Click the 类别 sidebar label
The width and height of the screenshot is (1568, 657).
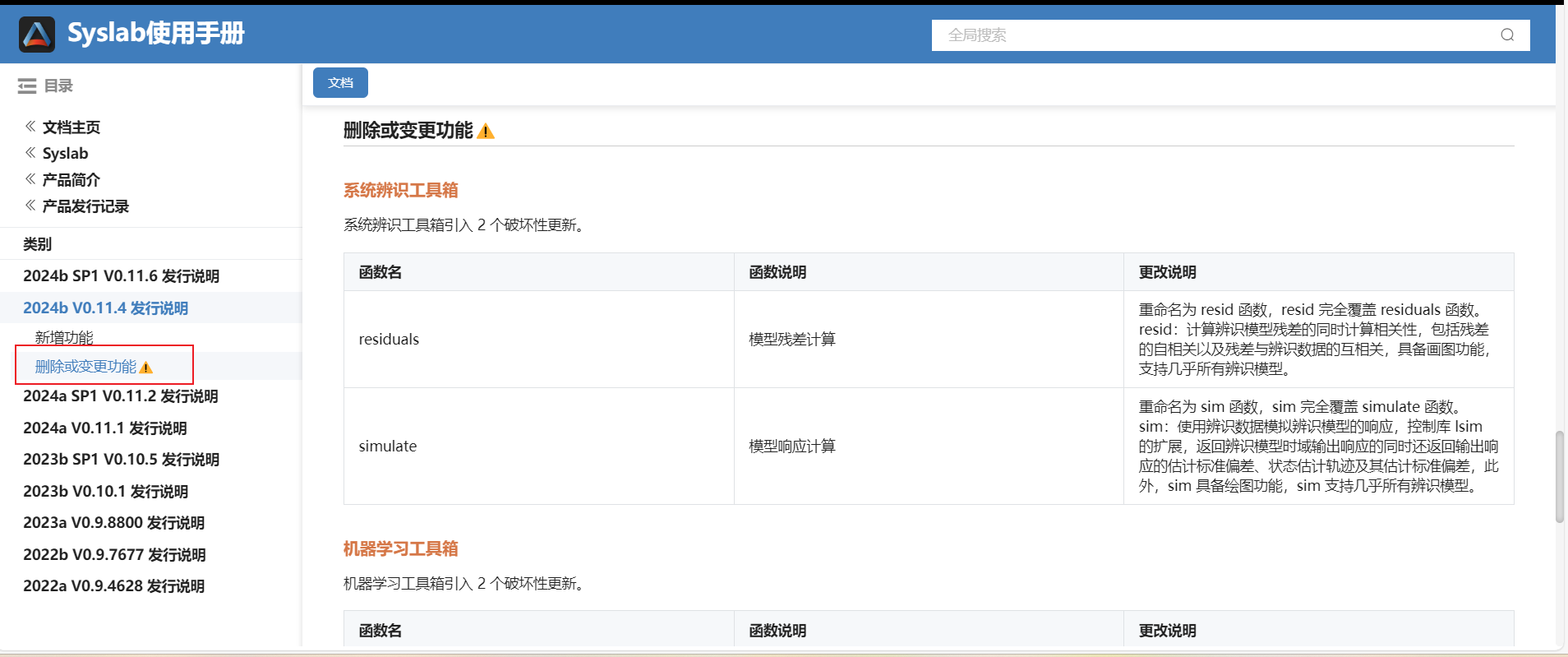[37, 244]
